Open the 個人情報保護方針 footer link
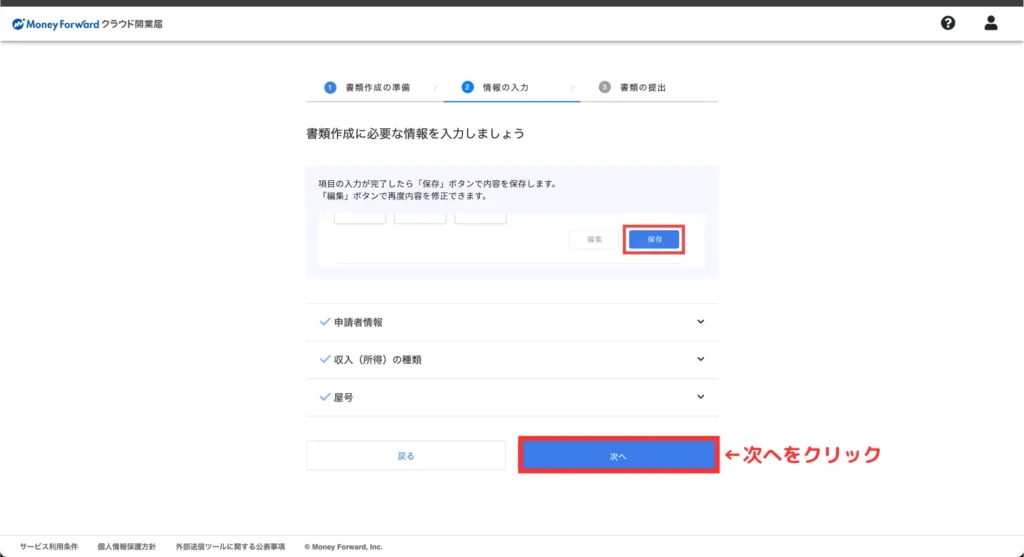This screenshot has height=557, width=1024. 126,547
